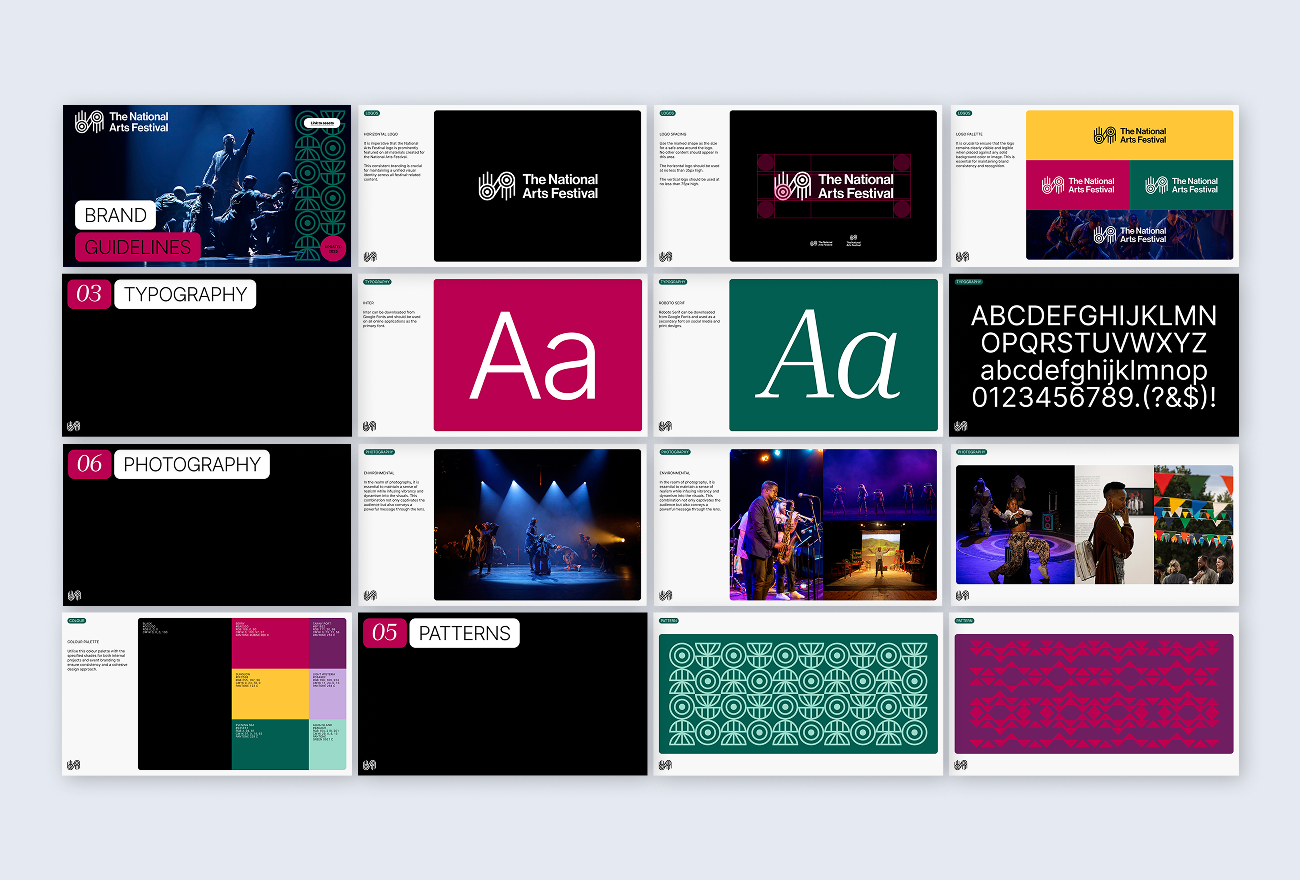Click the COLOUR tag on the palette slide
The image size is (1300, 880).
pos(77,621)
